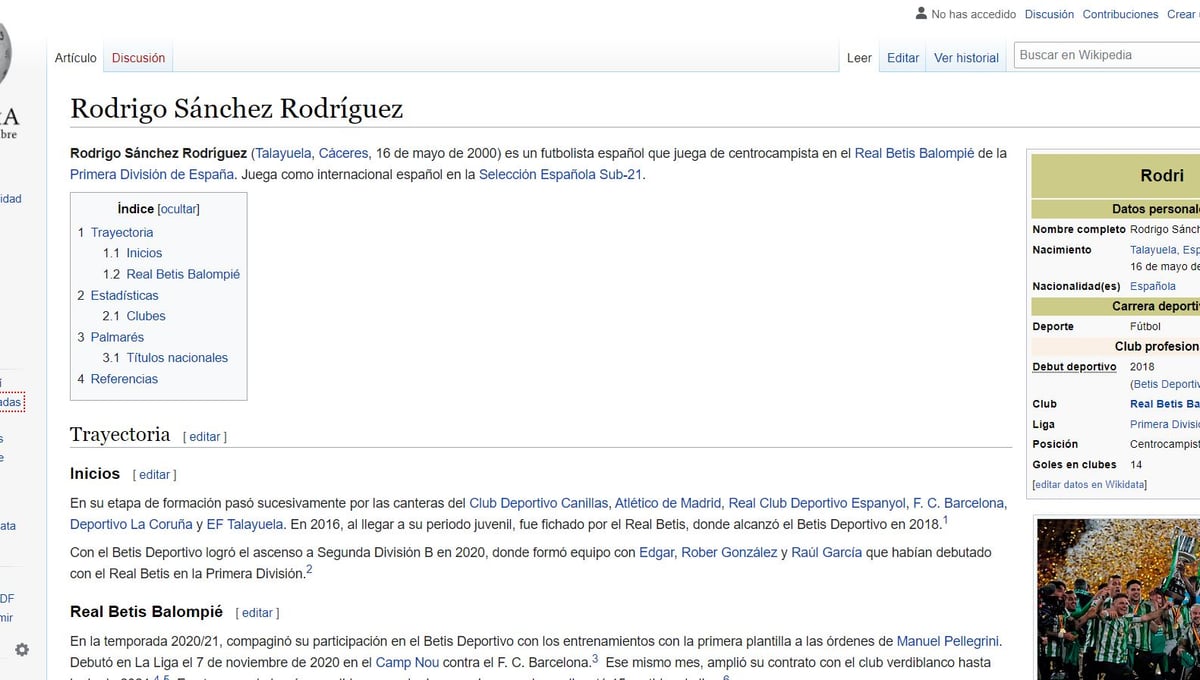Open the Ver historial tab
This screenshot has height=680, width=1200.
pos(966,58)
